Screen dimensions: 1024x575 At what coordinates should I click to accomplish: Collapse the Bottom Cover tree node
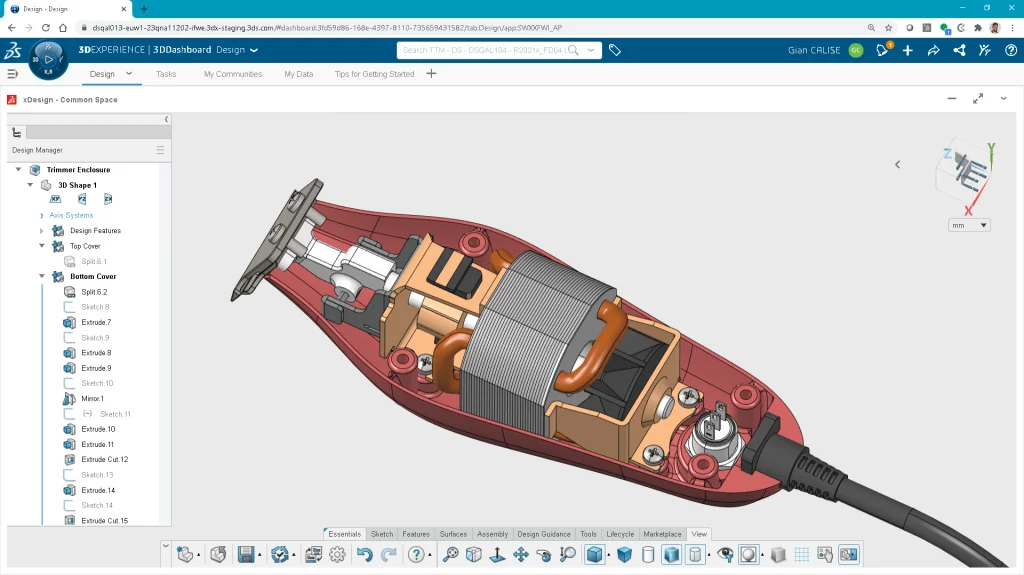tap(42, 276)
